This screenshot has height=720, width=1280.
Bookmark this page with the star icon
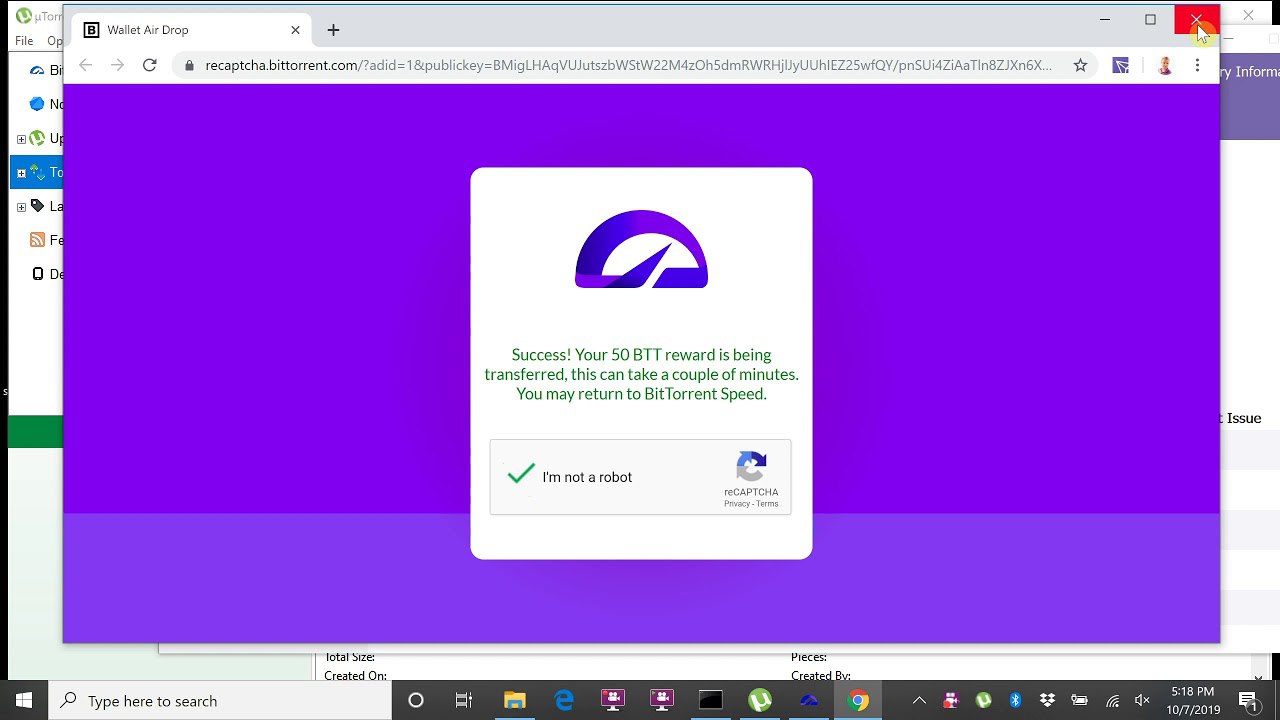click(1080, 66)
